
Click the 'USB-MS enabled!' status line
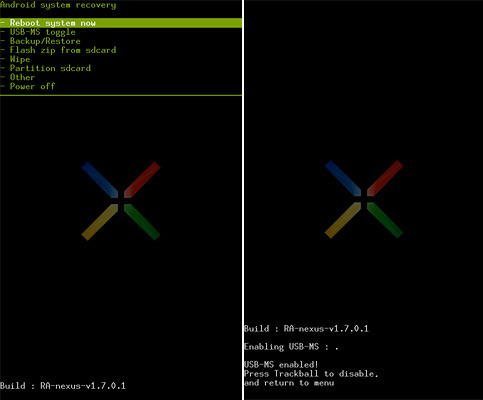[281, 364]
